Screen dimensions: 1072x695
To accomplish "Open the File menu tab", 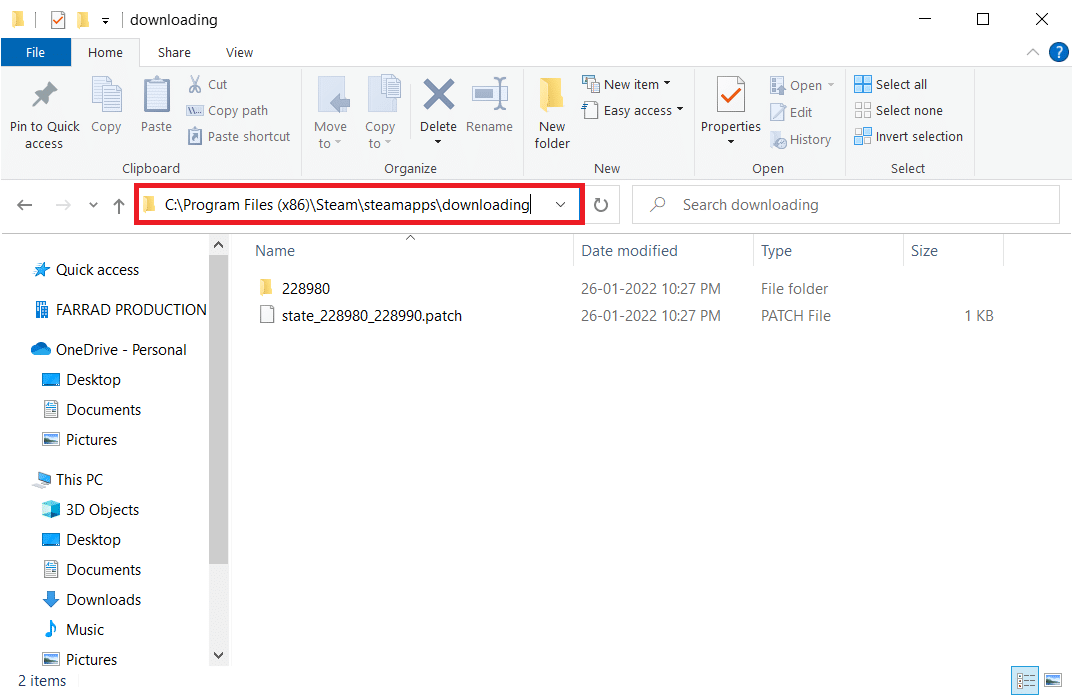I will tap(36, 53).
